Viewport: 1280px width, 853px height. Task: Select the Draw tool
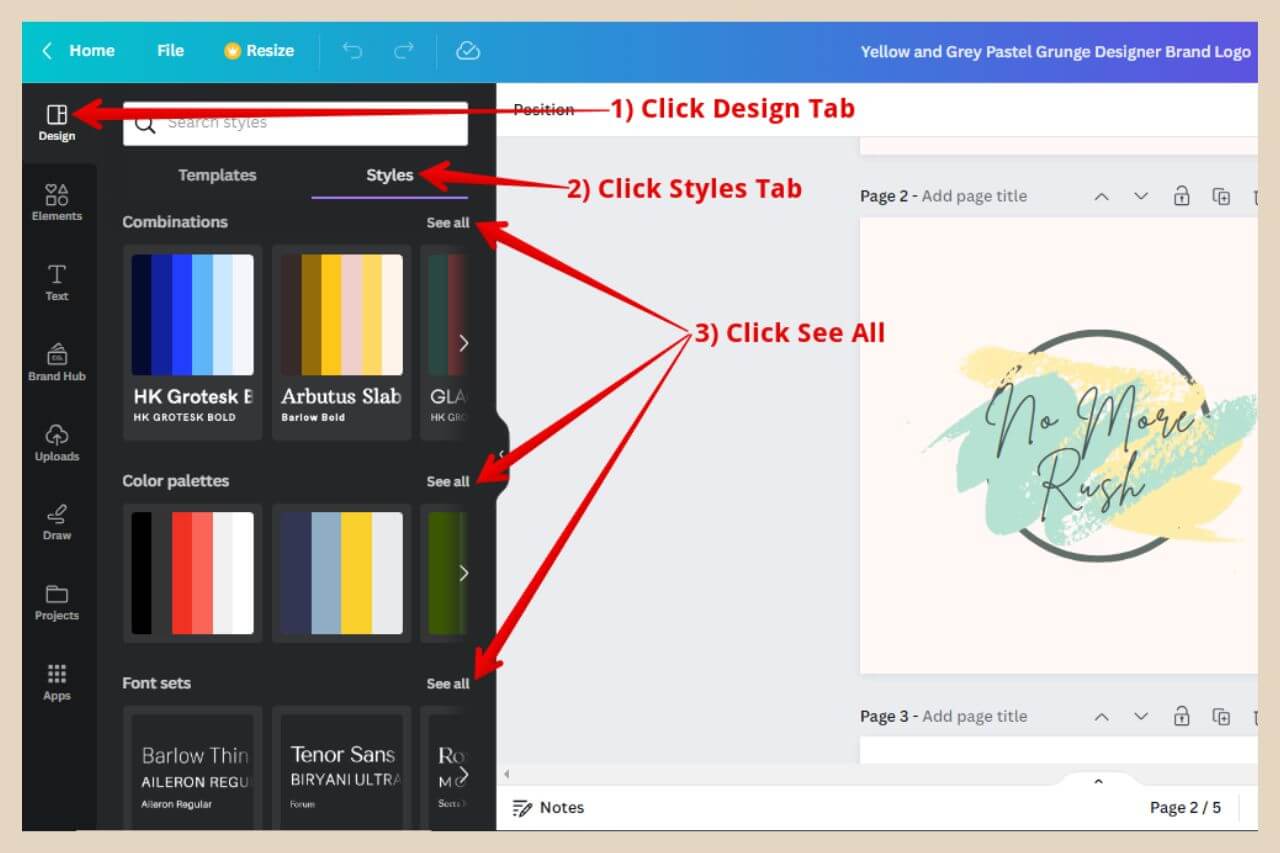tap(57, 522)
